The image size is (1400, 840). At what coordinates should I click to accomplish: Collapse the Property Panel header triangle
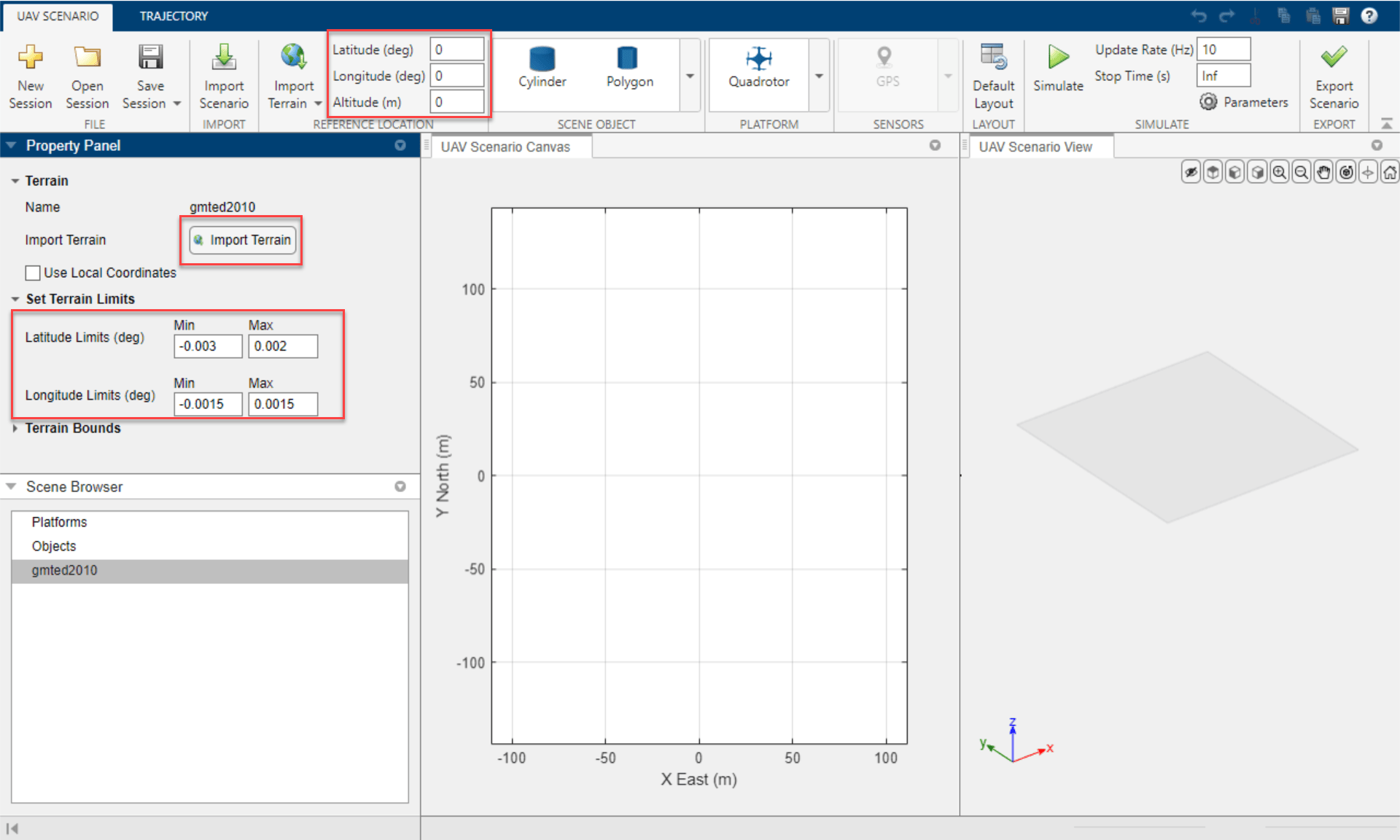coord(12,145)
